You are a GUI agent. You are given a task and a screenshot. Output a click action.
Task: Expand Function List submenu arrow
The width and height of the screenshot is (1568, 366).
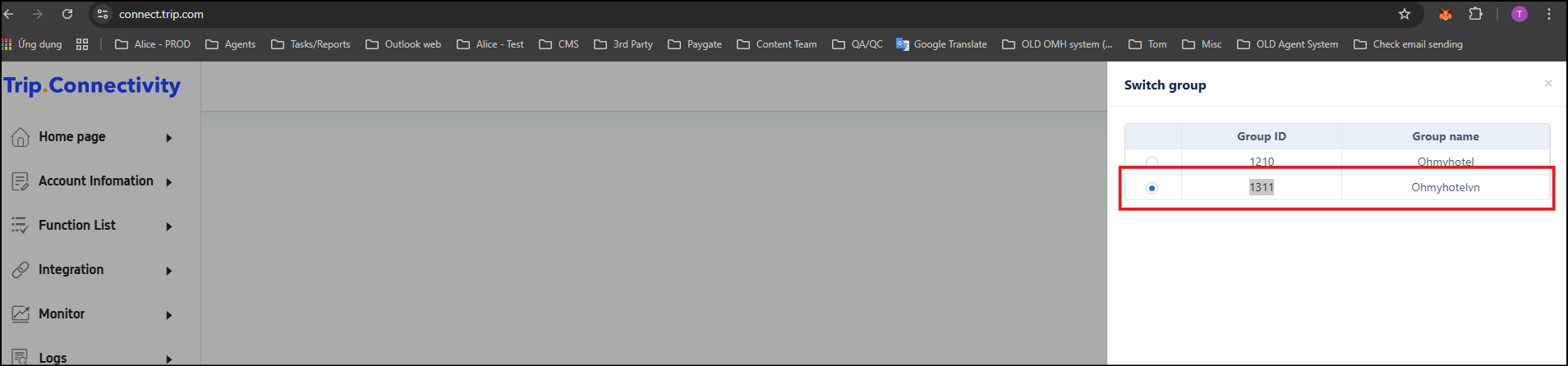169,226
